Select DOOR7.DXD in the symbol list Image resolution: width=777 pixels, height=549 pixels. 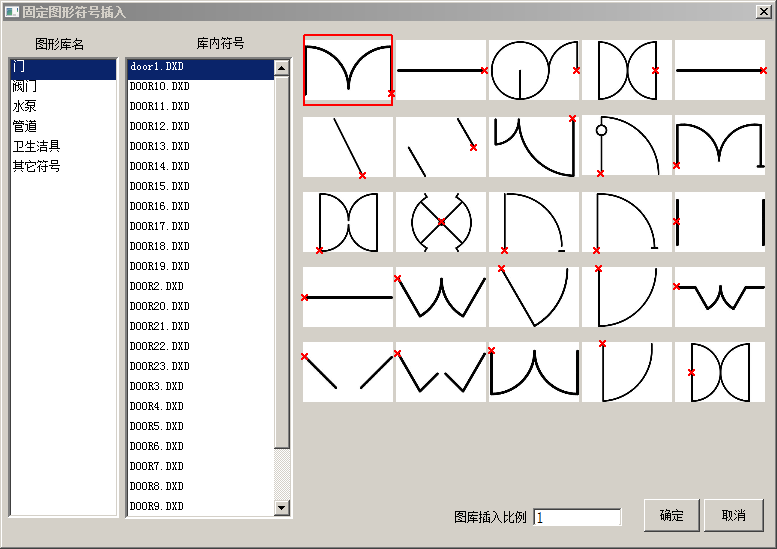(201, 466)
